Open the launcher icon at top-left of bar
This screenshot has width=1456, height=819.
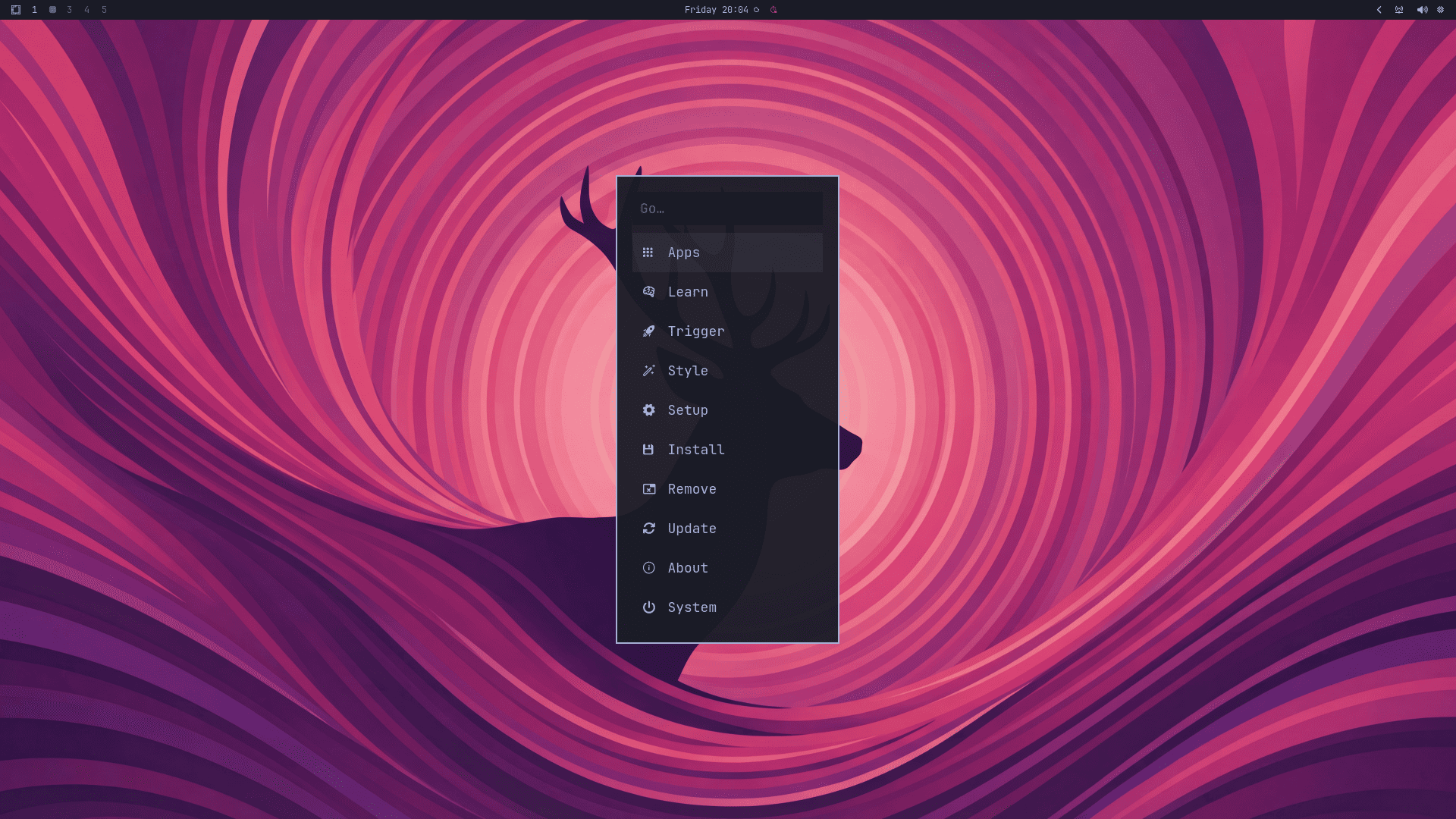coord(16,10)
